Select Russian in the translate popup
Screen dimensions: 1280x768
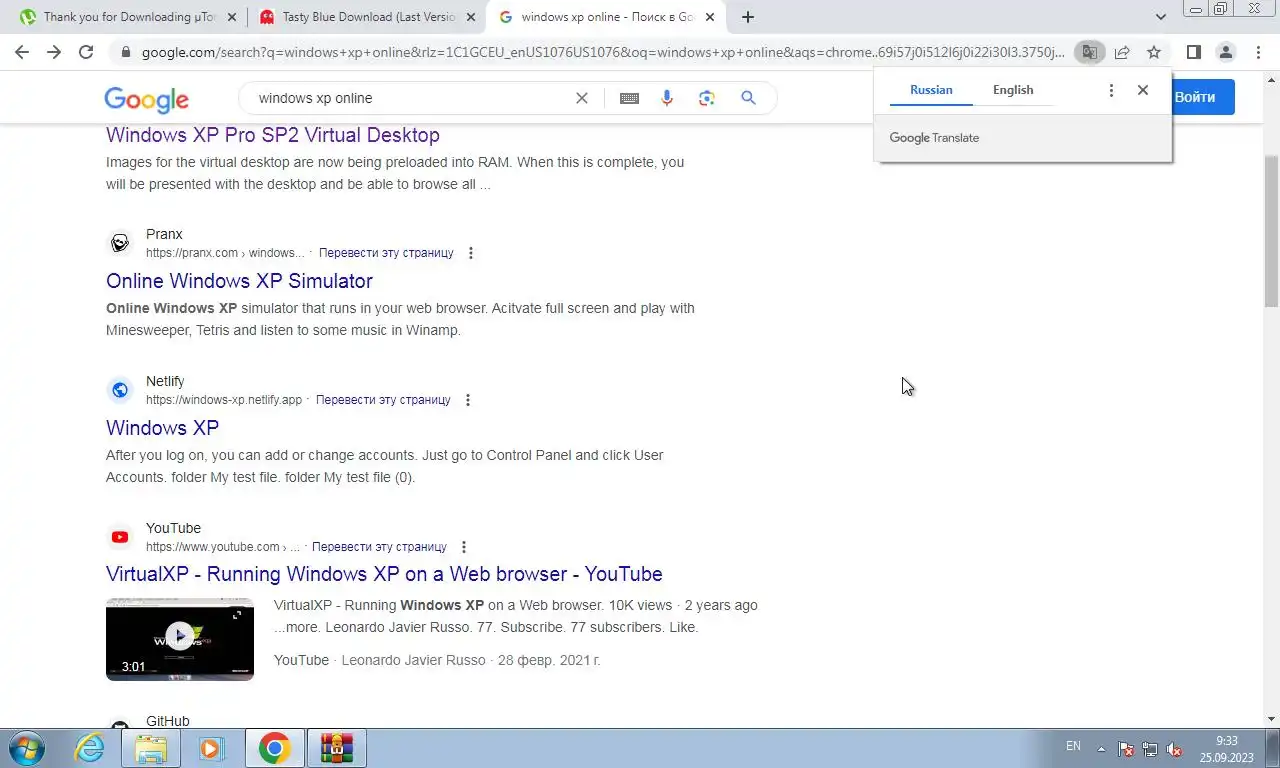click(x=931, y=90)
